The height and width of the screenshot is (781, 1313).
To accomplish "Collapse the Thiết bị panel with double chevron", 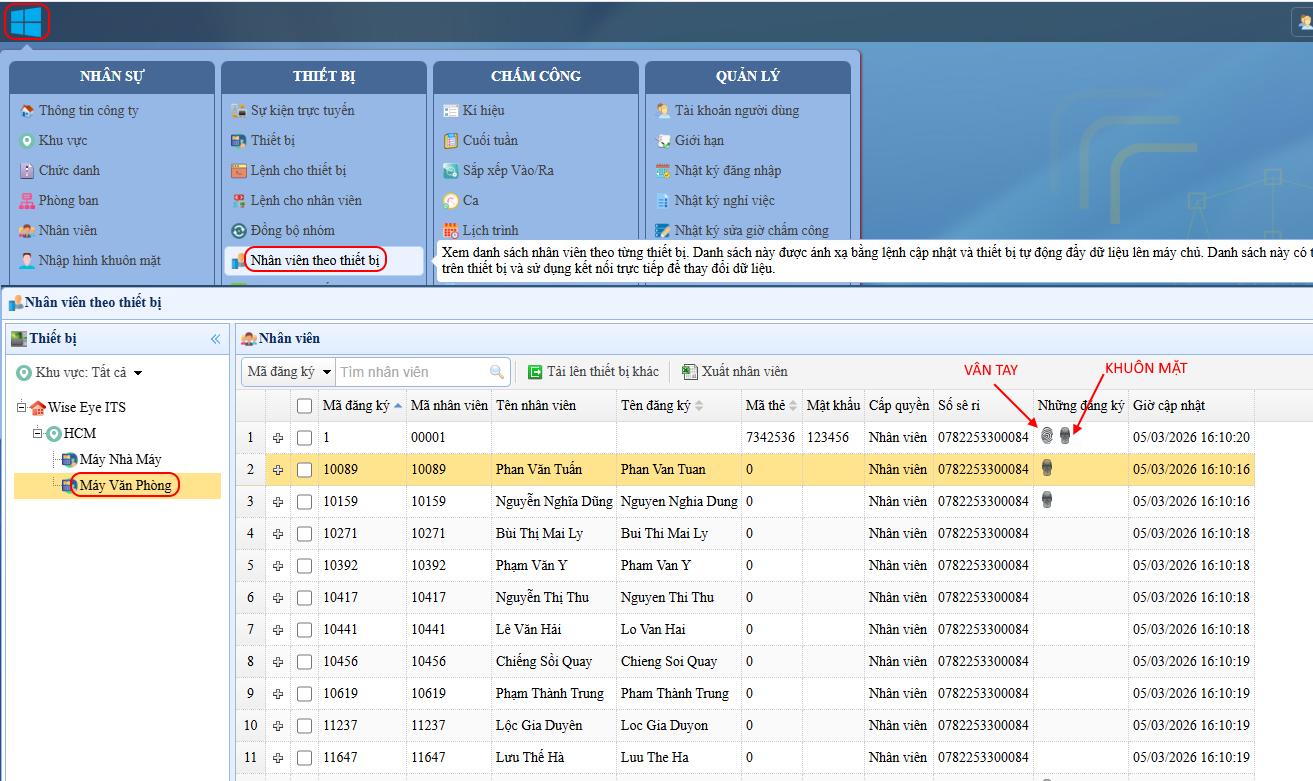I will (x=215, y=339).
